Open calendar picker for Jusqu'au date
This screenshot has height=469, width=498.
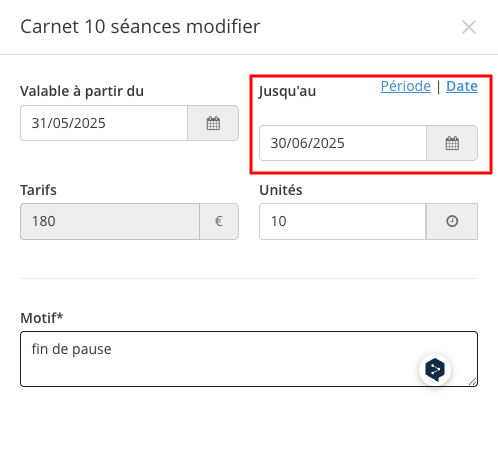[x=452, y=143]
